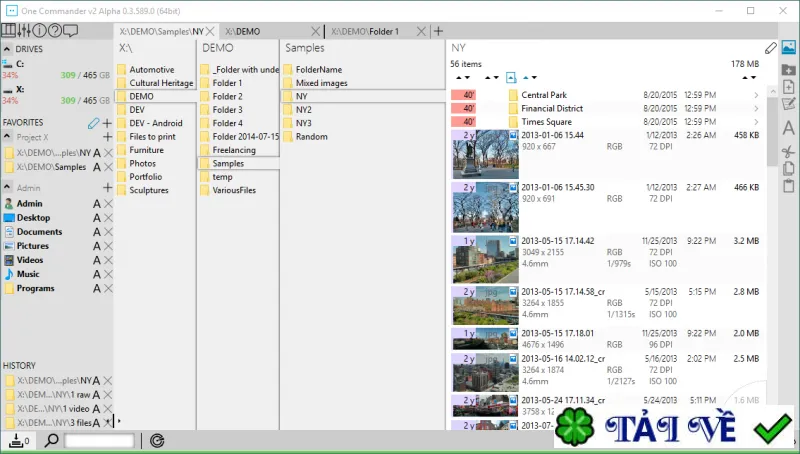Viewport: 800px width, 454px height.
Task: Switch to X:\DEMO\Samples\NY tab
Action: coord(161,32)
